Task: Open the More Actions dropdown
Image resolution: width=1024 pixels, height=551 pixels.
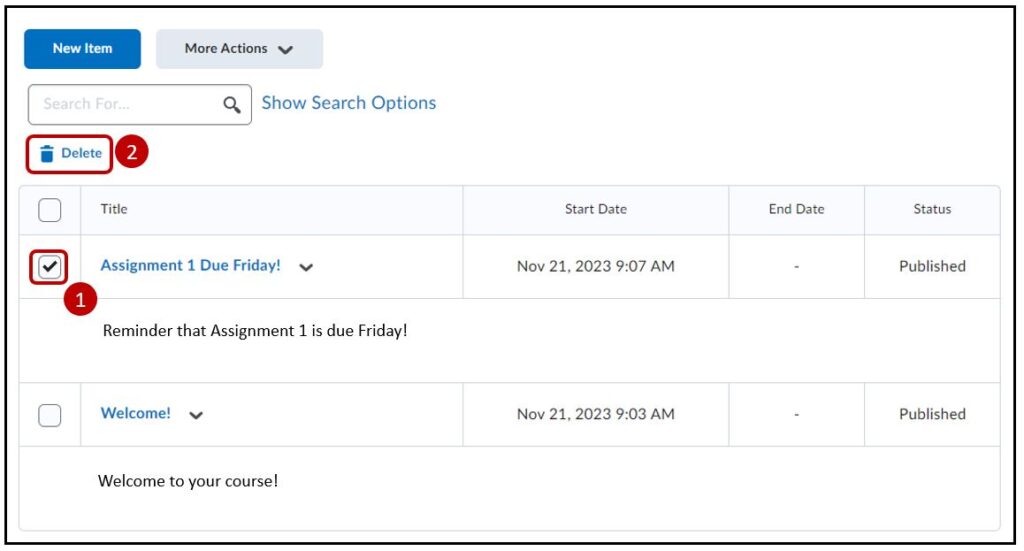Action: 239,49
